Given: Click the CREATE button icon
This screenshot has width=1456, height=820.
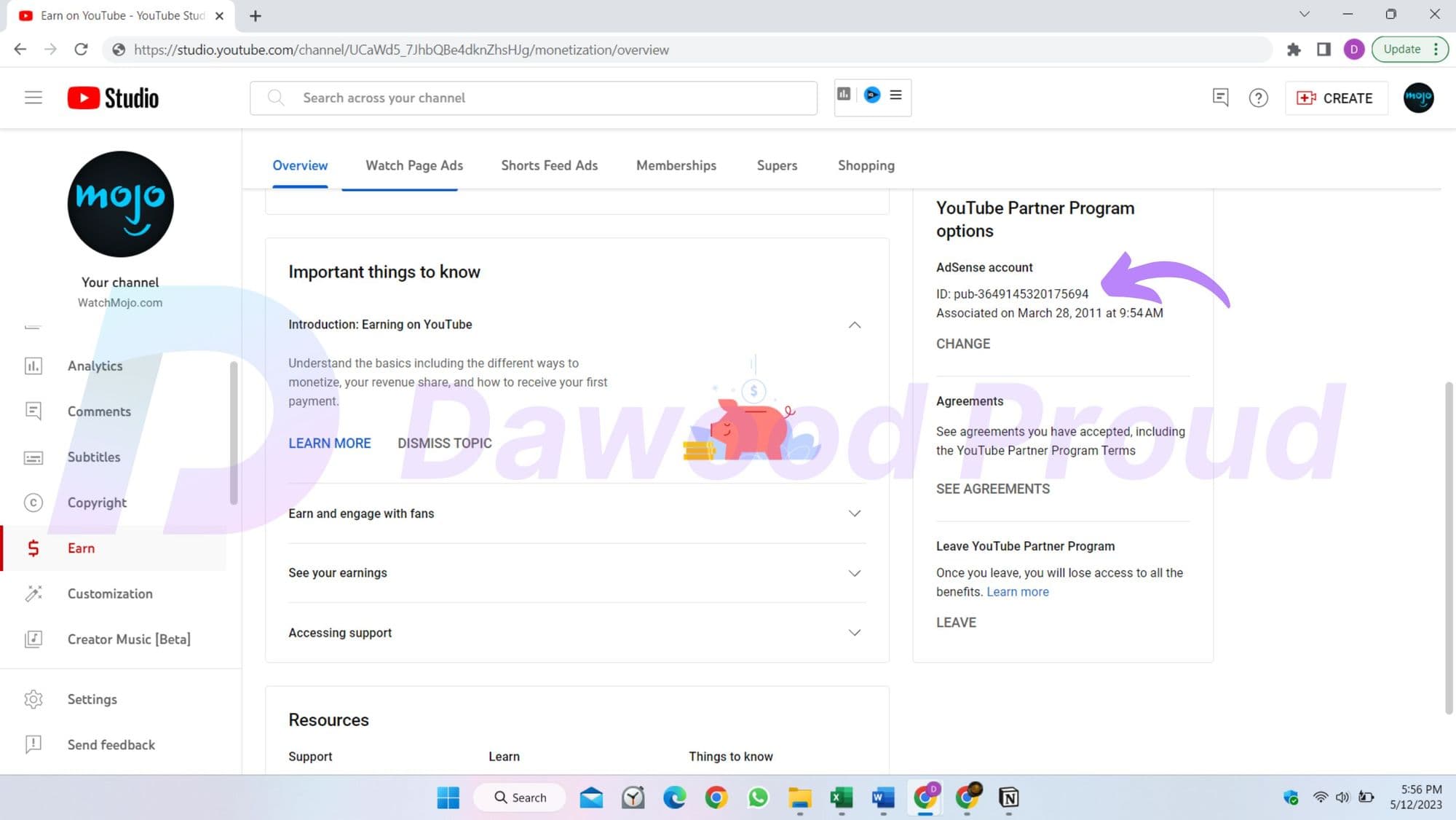Looking at the screenshot, I should click(1305, 98).
